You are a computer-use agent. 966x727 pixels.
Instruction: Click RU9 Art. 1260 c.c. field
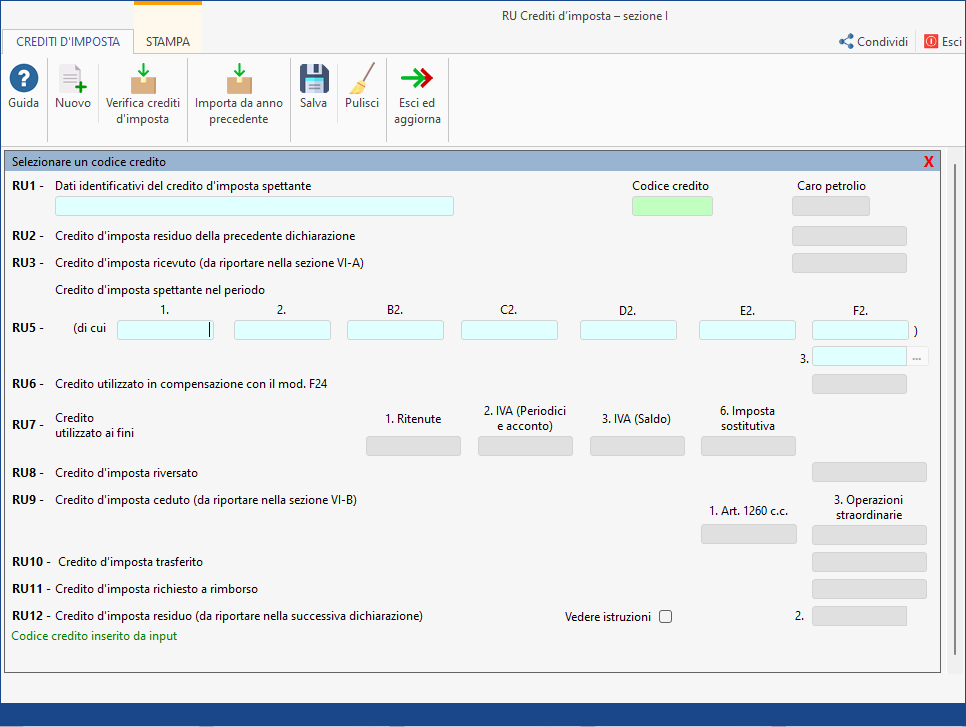[749, 534]
